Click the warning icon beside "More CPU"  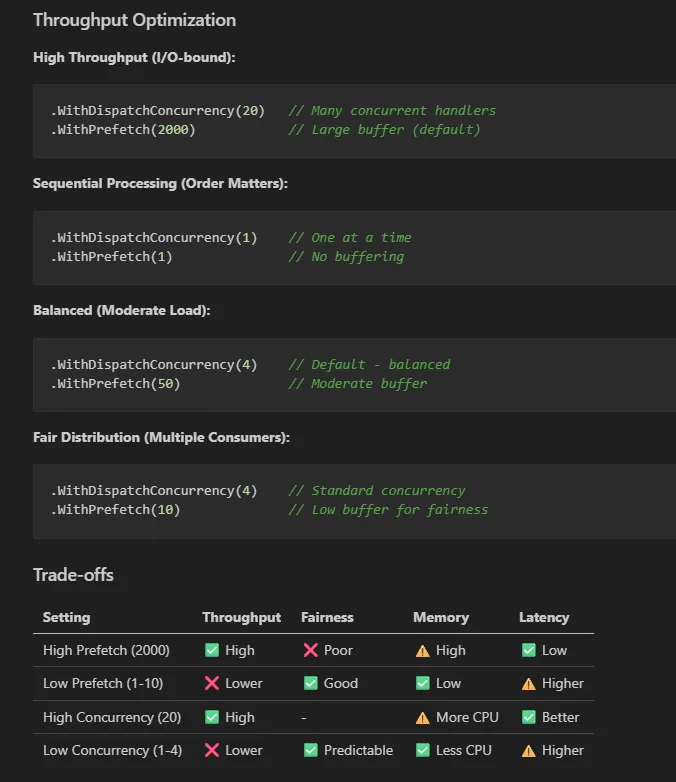tap(422, 717)
